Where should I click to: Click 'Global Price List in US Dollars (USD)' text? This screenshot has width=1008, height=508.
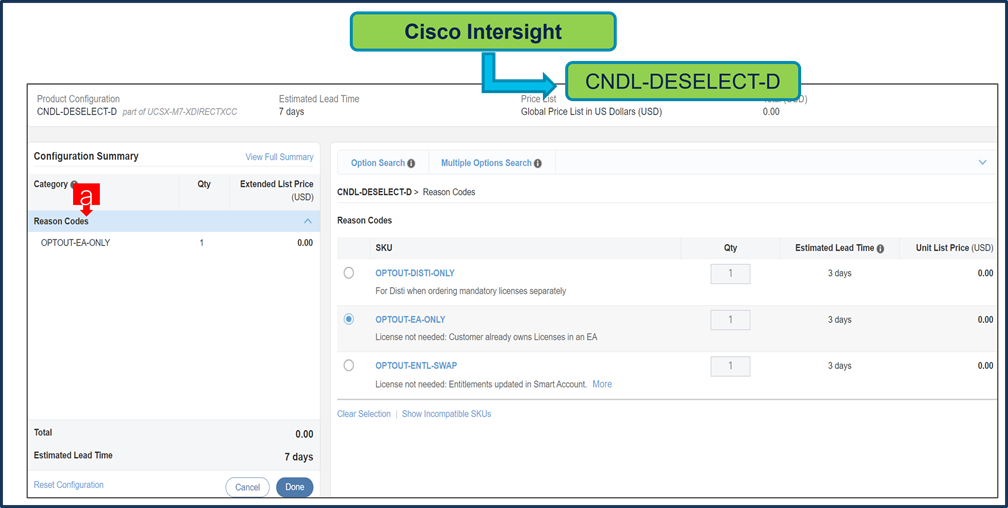click(591, 111)
